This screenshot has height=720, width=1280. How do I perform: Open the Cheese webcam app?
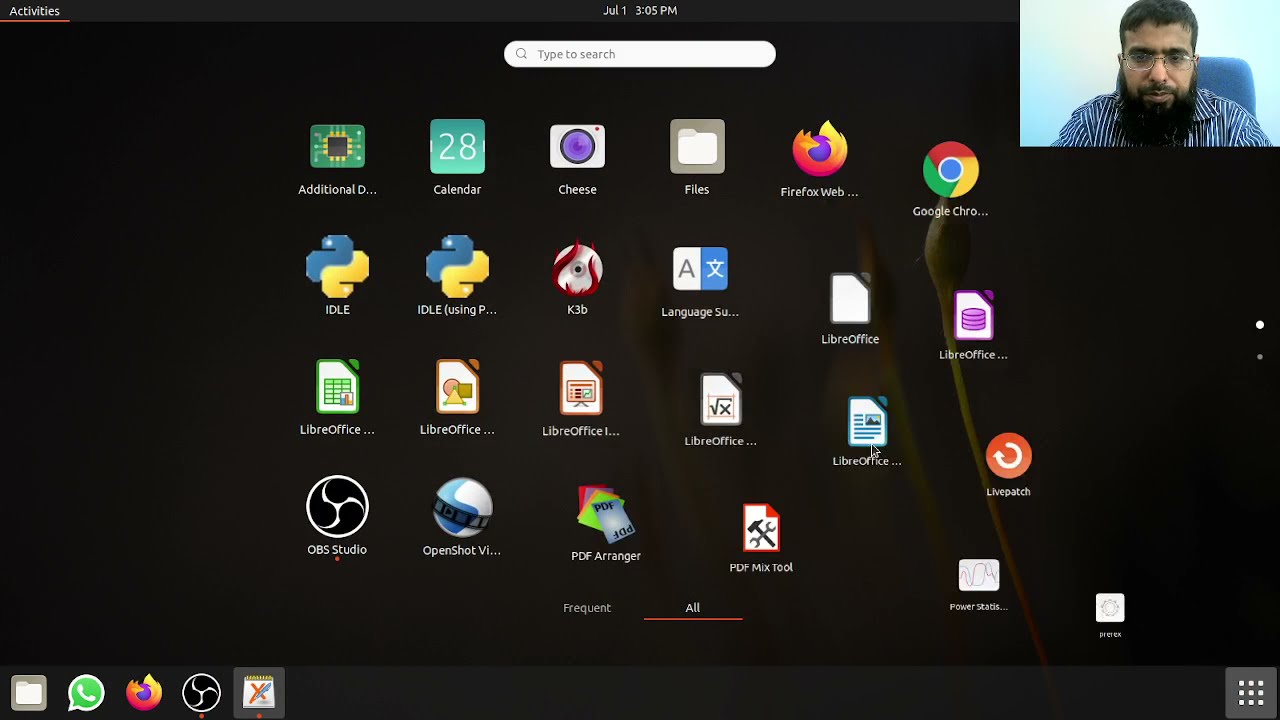(577, 148)
